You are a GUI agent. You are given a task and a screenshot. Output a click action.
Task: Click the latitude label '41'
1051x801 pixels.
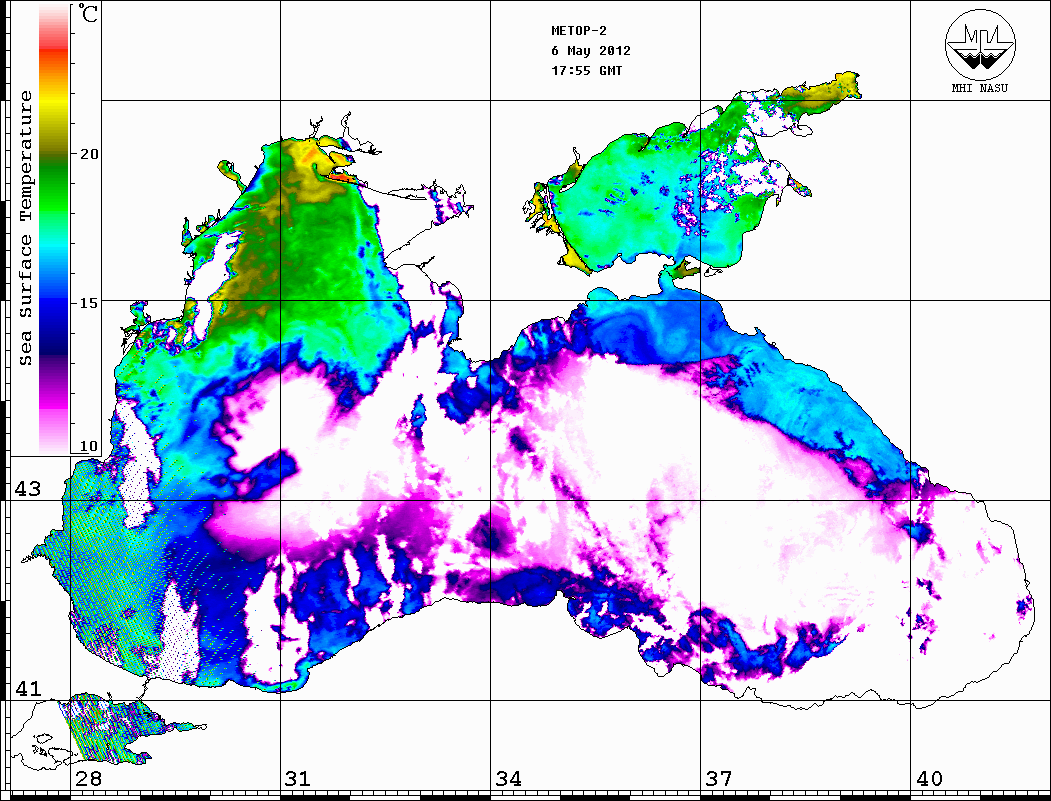click(x=28, y=688)
